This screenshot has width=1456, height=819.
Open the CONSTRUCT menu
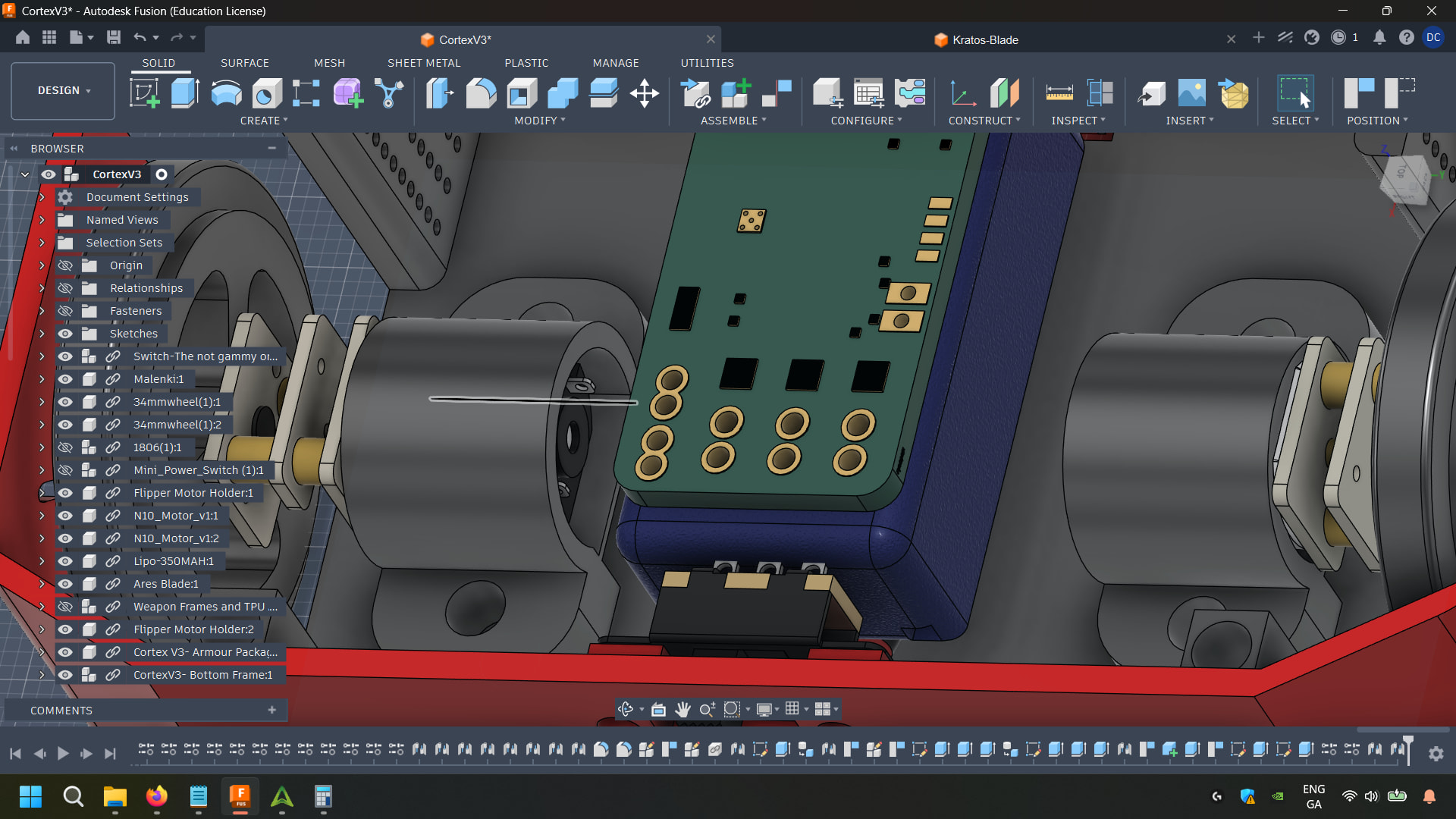[x=984, y=121]
